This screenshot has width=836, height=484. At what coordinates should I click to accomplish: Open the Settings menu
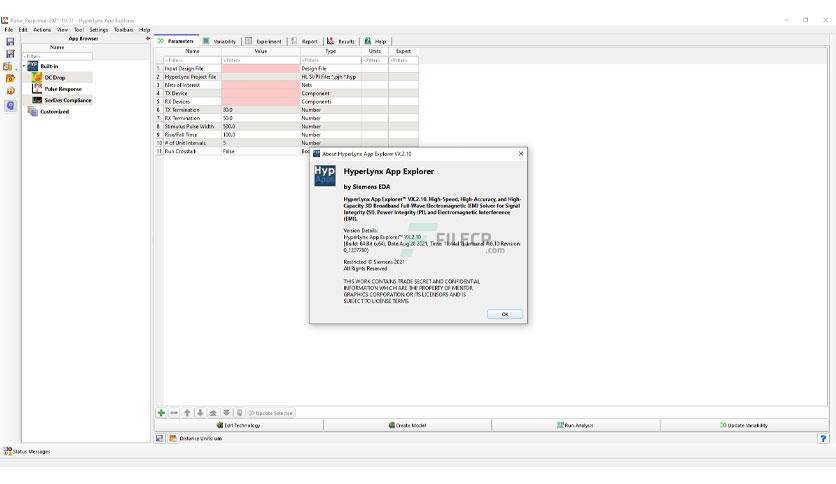(99, 30)
